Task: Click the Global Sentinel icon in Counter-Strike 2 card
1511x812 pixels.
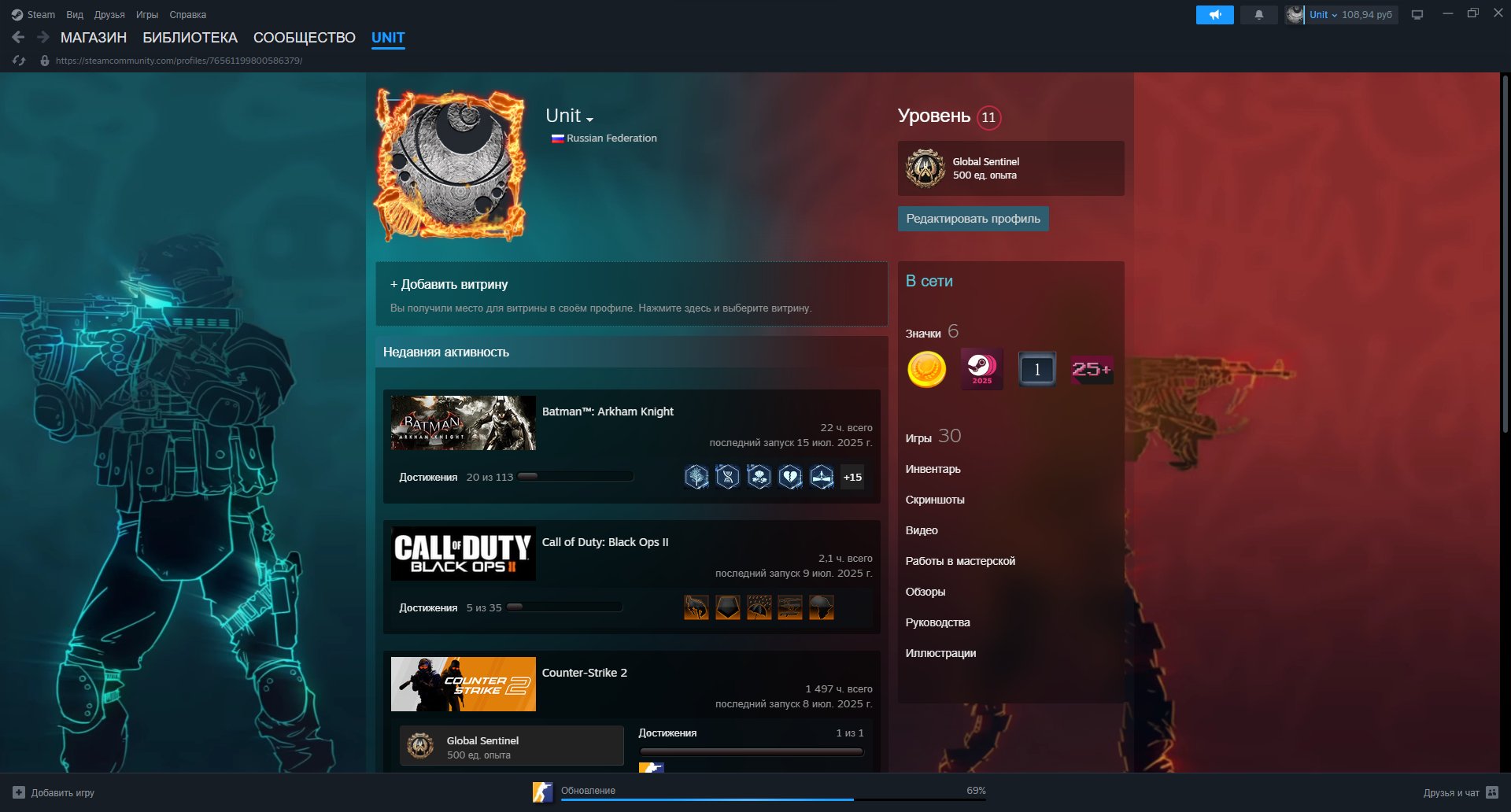Action: coord(420,746)
